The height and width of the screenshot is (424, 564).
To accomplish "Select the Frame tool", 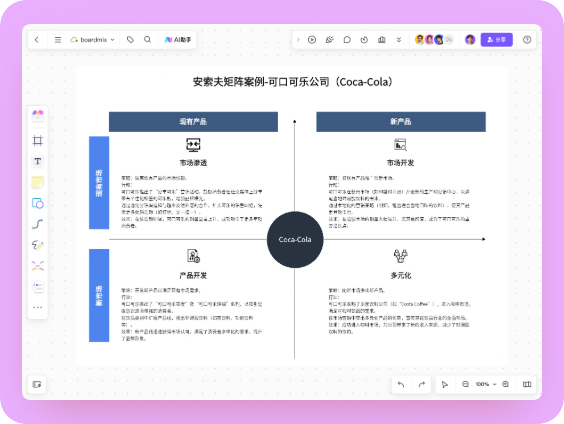I will click(37, 140).
